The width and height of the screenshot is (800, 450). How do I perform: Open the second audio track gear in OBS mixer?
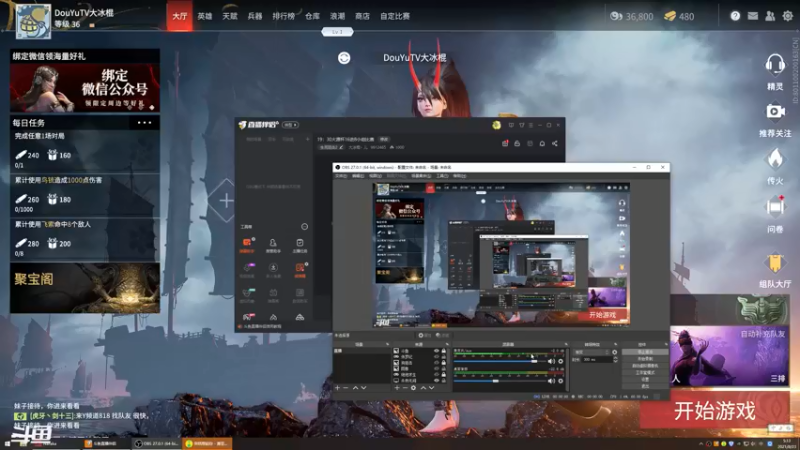coord(561,381)
